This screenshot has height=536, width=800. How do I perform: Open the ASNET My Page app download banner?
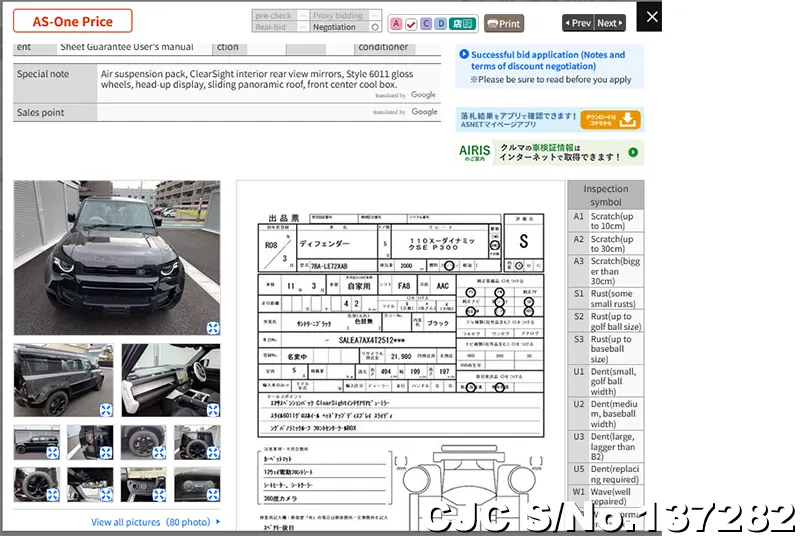549,120
